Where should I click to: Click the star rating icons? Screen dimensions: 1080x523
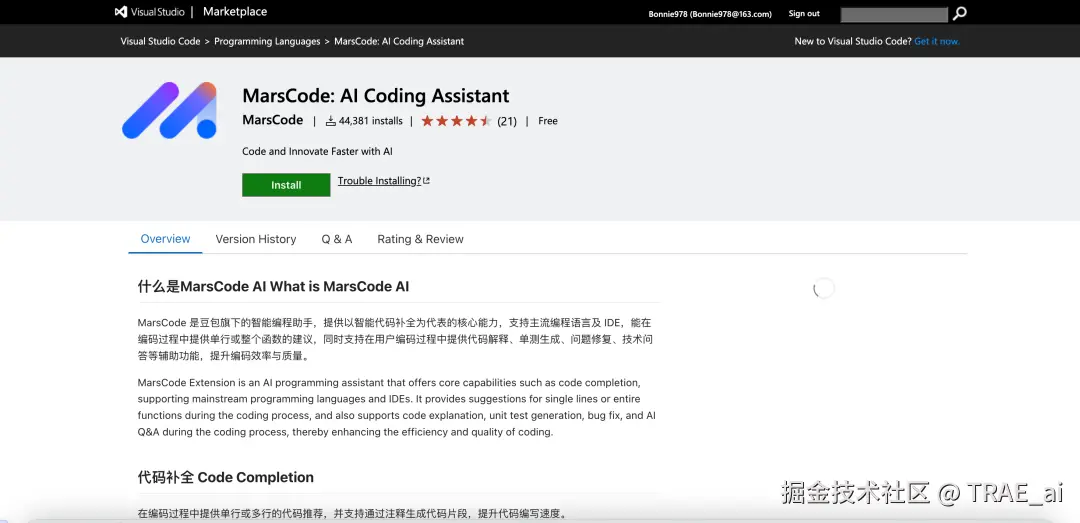[456, 121]
